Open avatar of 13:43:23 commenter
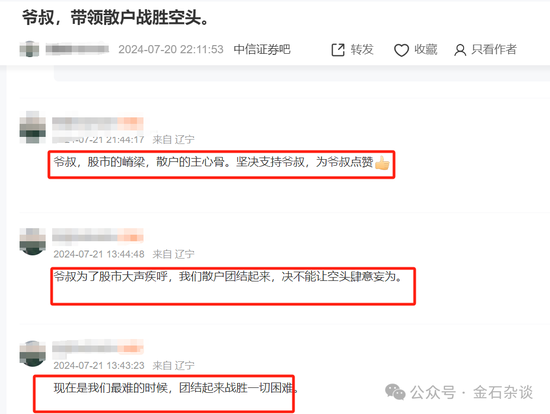550x414 pixels. coord(32,353)
